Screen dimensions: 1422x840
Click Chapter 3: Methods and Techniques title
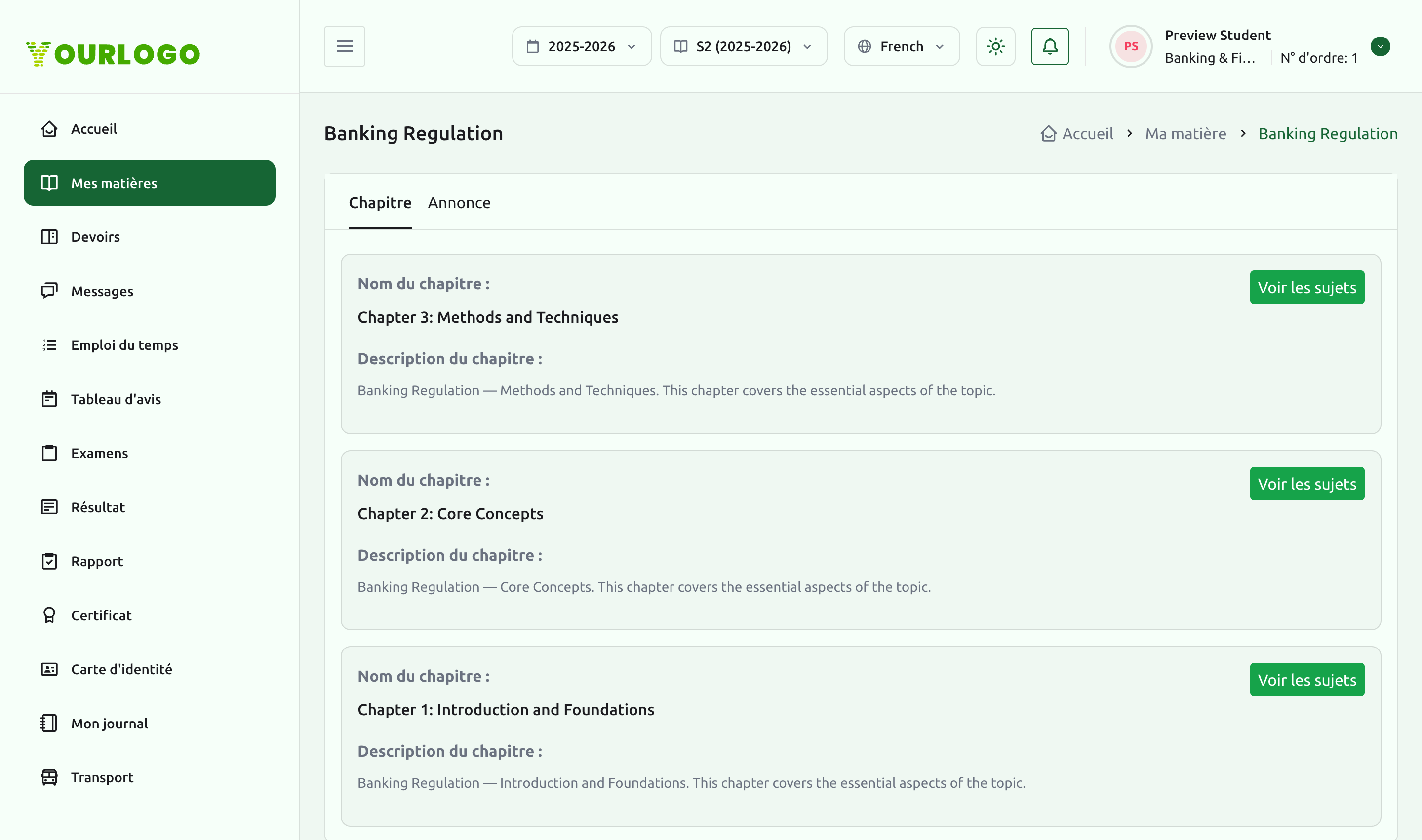488,317
